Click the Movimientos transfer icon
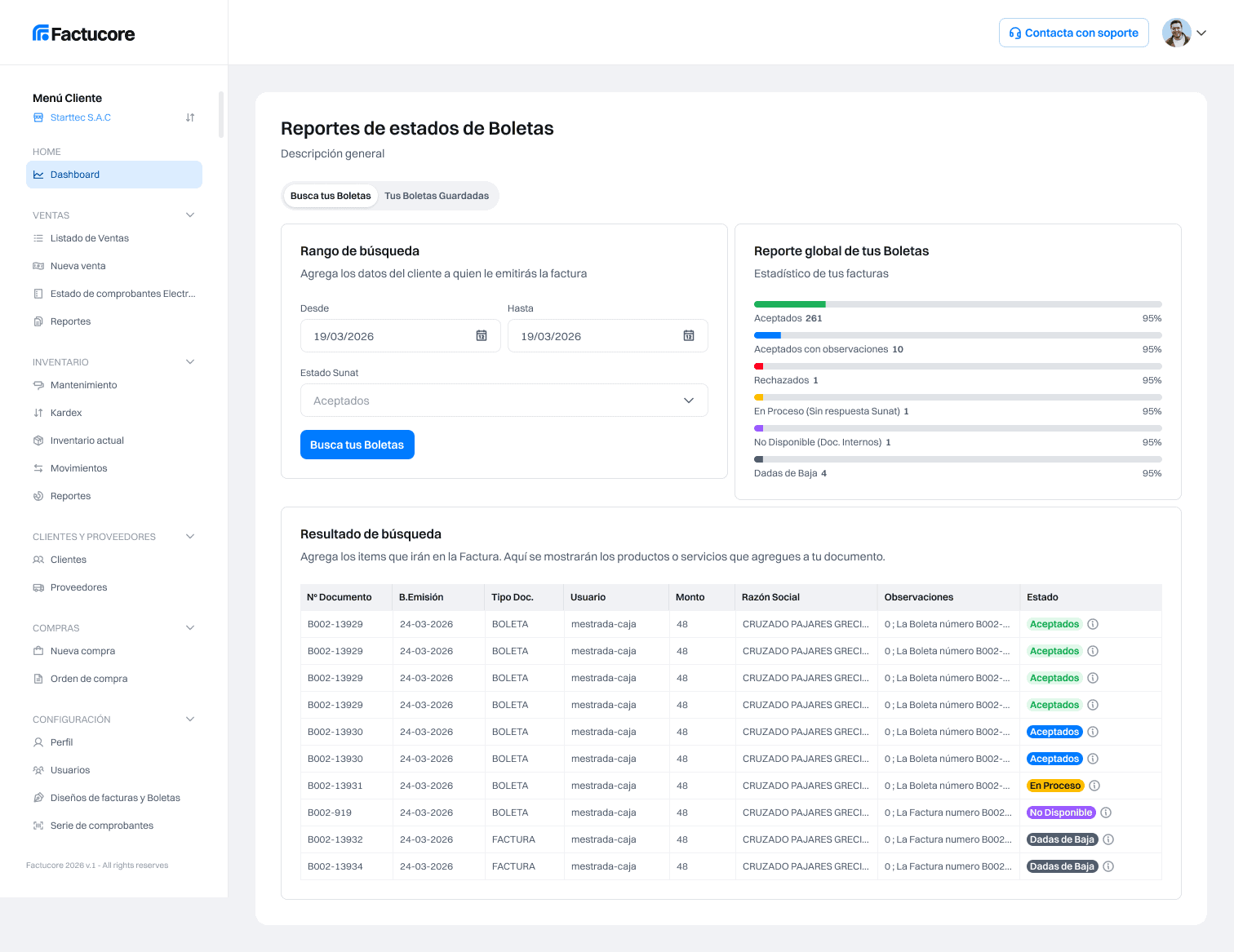Image resolution: width=1234 pixels, height=952 pixels. coord(38,468)
